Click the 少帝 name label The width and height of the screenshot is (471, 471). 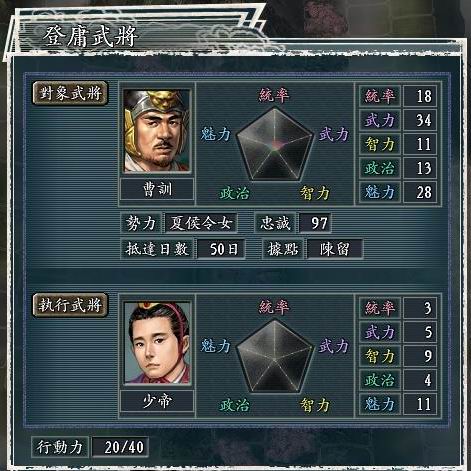click(157, 401)
